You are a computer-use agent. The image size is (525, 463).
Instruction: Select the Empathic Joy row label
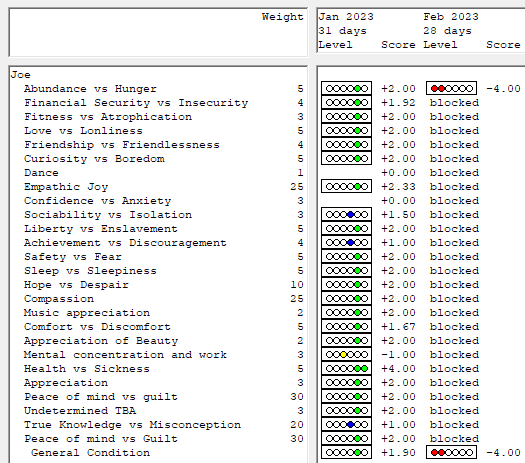pos(66,186)
